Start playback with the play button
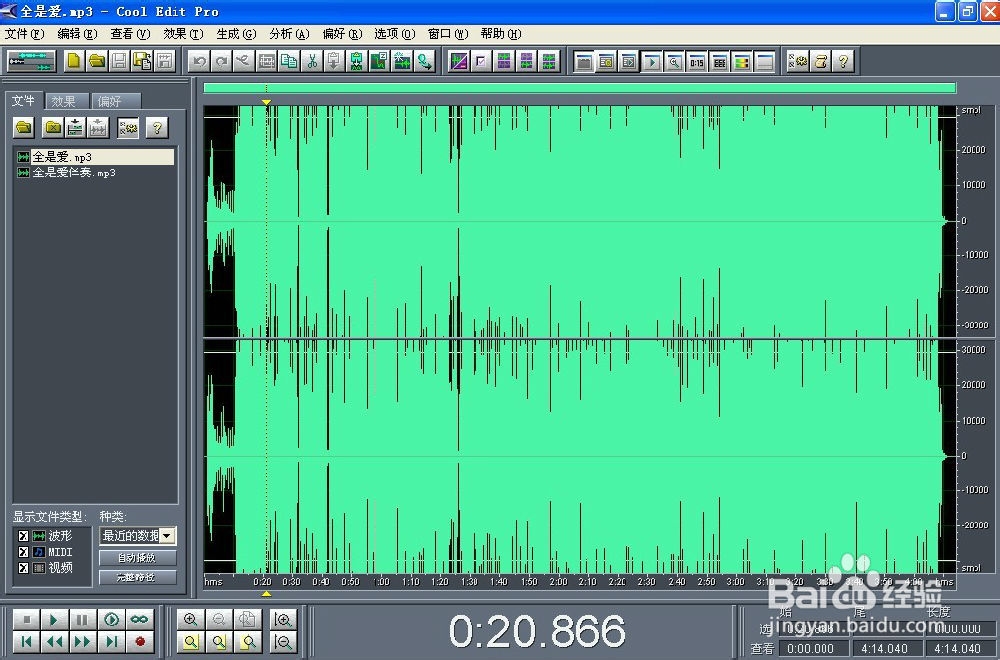This screenshot has height=660, width=1000. (x=54, y=619)
